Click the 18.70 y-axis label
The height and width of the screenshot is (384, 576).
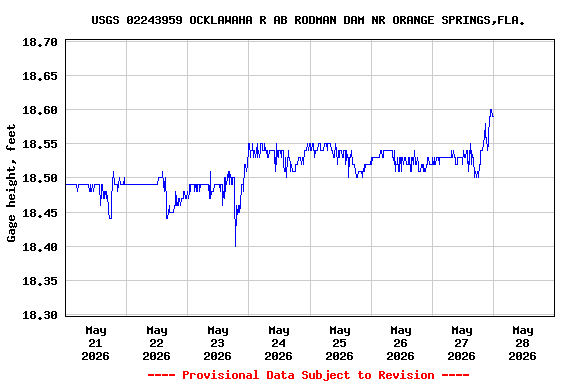[40, 43]
